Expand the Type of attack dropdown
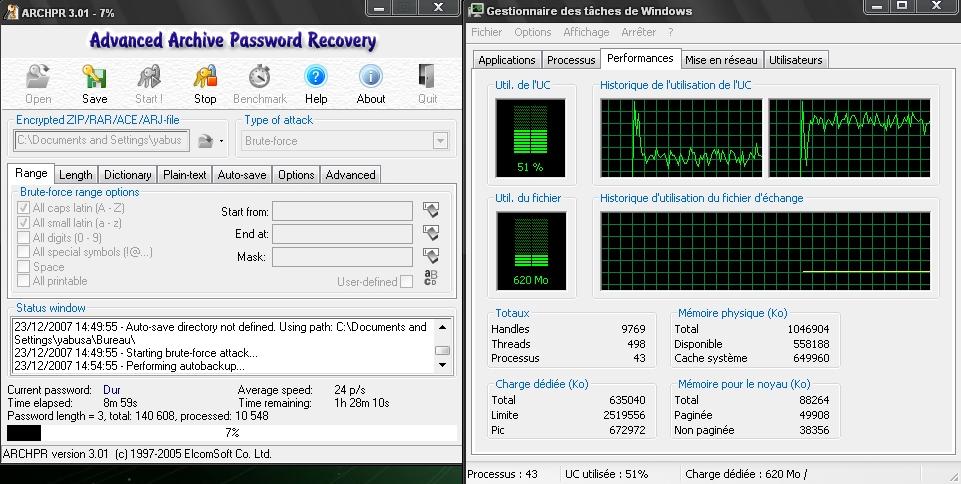This screenshot has height=484, width=961. [x=440, y=141]
